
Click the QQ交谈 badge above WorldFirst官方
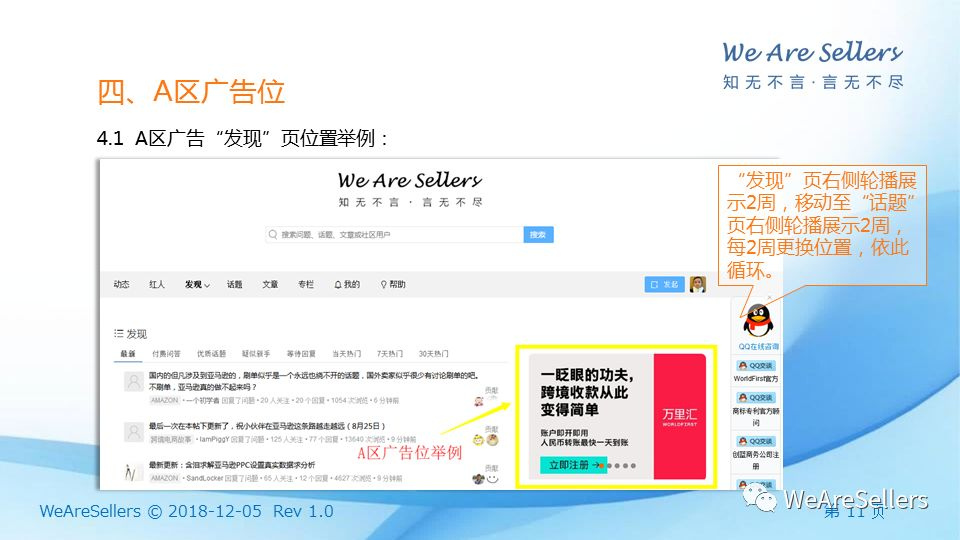756,366
